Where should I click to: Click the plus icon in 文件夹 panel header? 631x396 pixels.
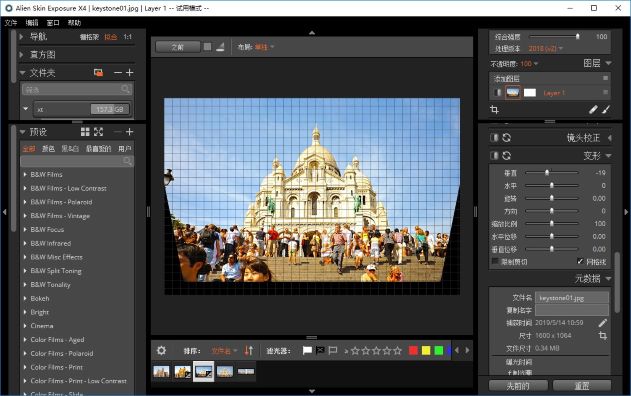[130, 72]
